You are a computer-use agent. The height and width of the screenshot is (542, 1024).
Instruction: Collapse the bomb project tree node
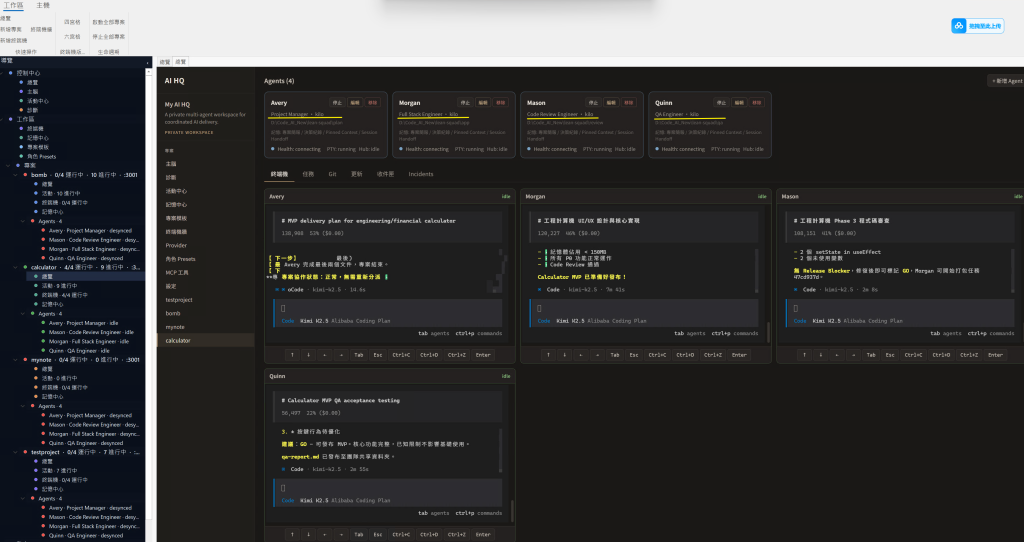tap(17, 174)
